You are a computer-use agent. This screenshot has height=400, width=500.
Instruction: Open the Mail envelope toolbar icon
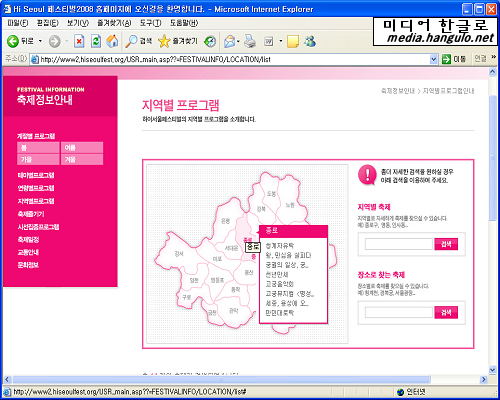pyautogui.click(x=229, y=41)
